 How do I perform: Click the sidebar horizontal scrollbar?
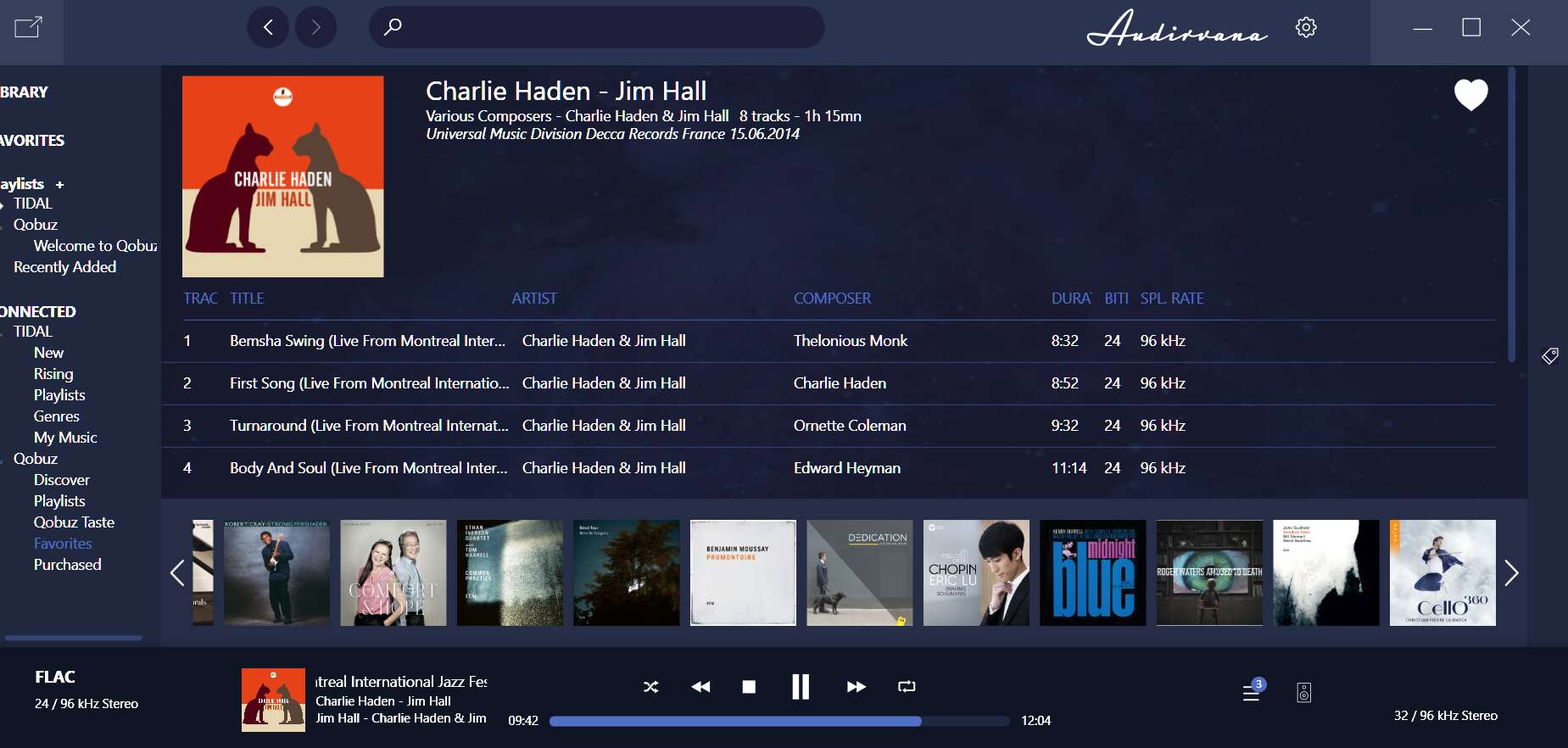pos(72,638)
